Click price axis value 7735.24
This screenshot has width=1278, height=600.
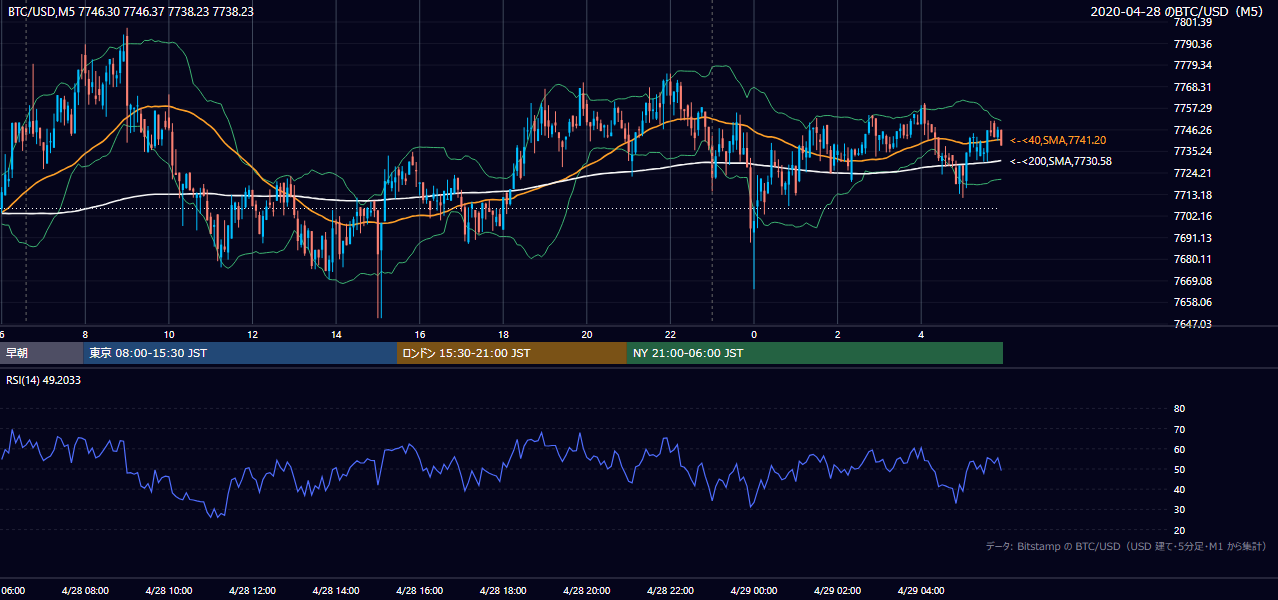[x=1193, y=151]
